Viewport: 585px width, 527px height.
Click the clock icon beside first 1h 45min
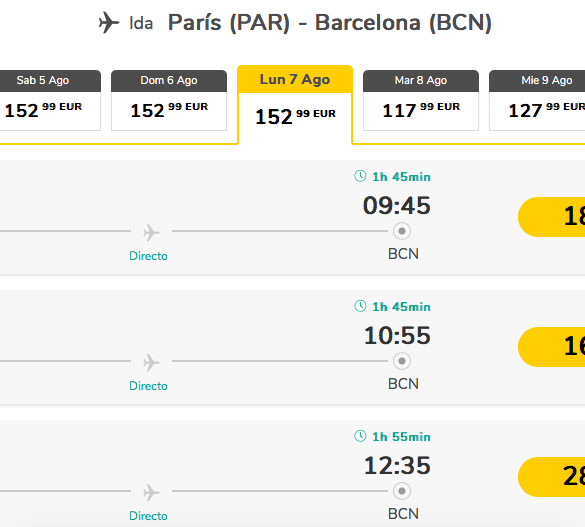pos(360,176)
